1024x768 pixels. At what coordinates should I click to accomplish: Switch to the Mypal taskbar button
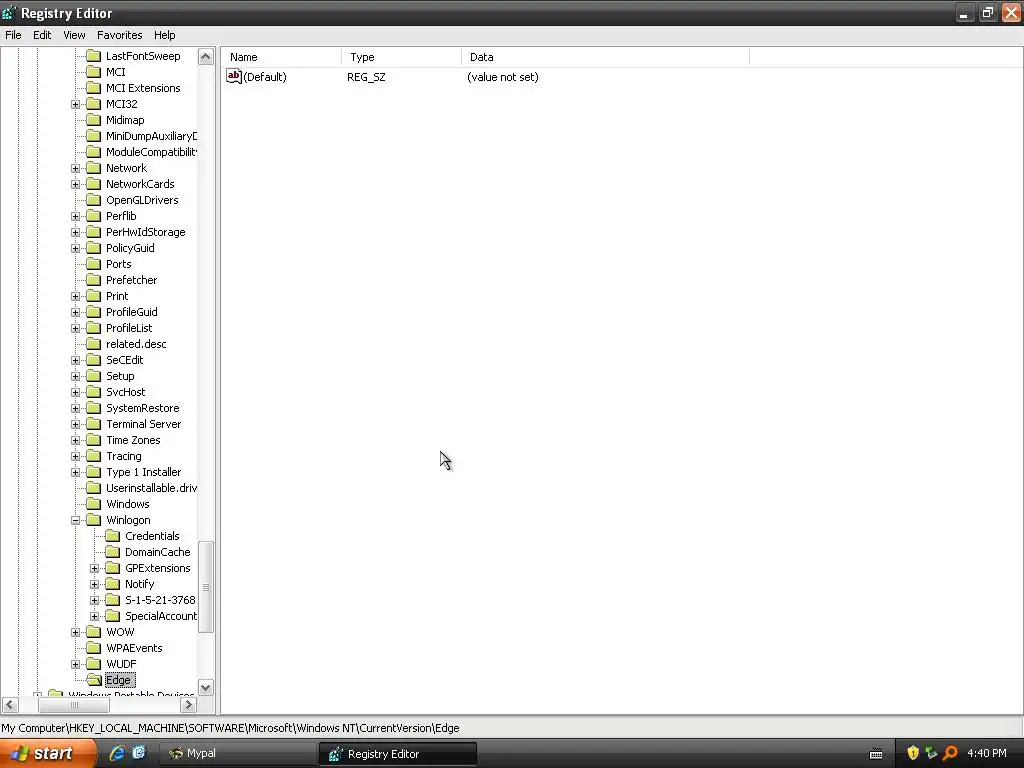238,754
